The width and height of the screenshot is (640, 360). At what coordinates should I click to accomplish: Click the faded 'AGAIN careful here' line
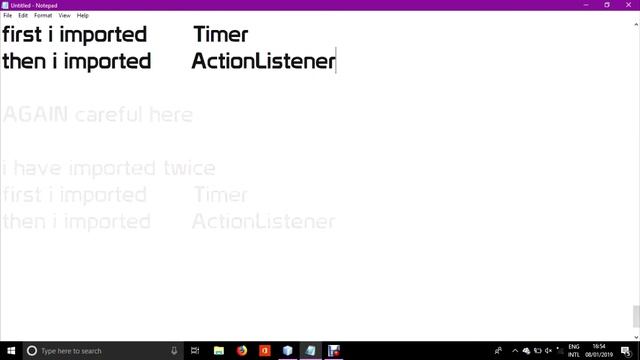pyautogui.click(x=98, y=114)
